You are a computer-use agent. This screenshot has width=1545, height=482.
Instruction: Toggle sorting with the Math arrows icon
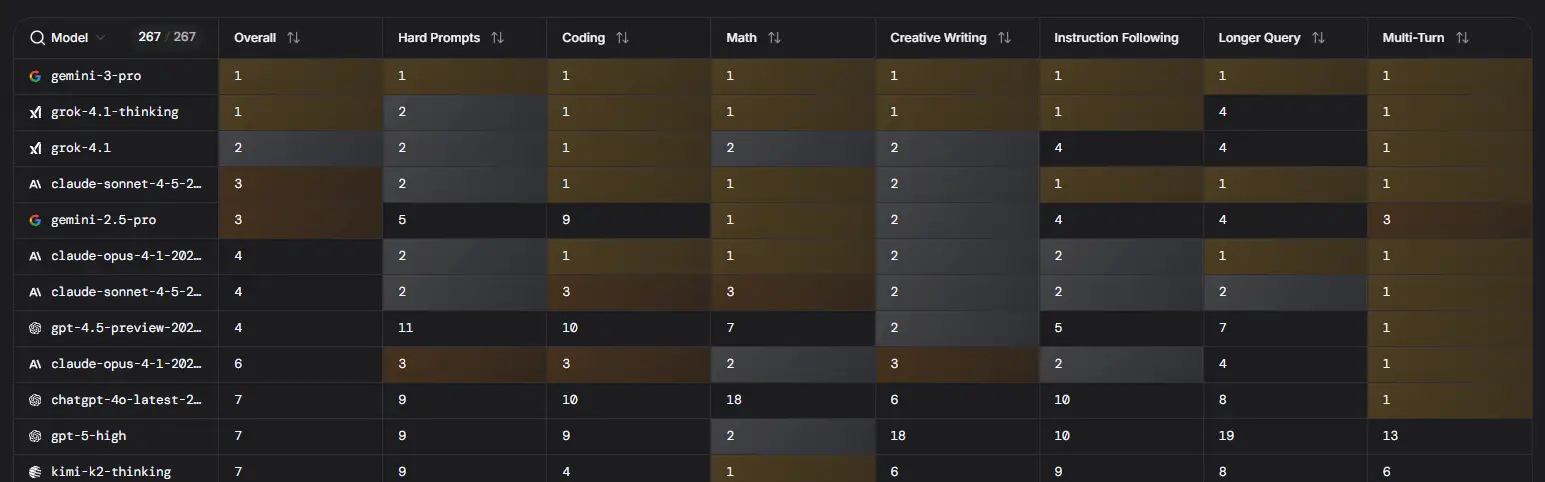click(x=774, y=38)
